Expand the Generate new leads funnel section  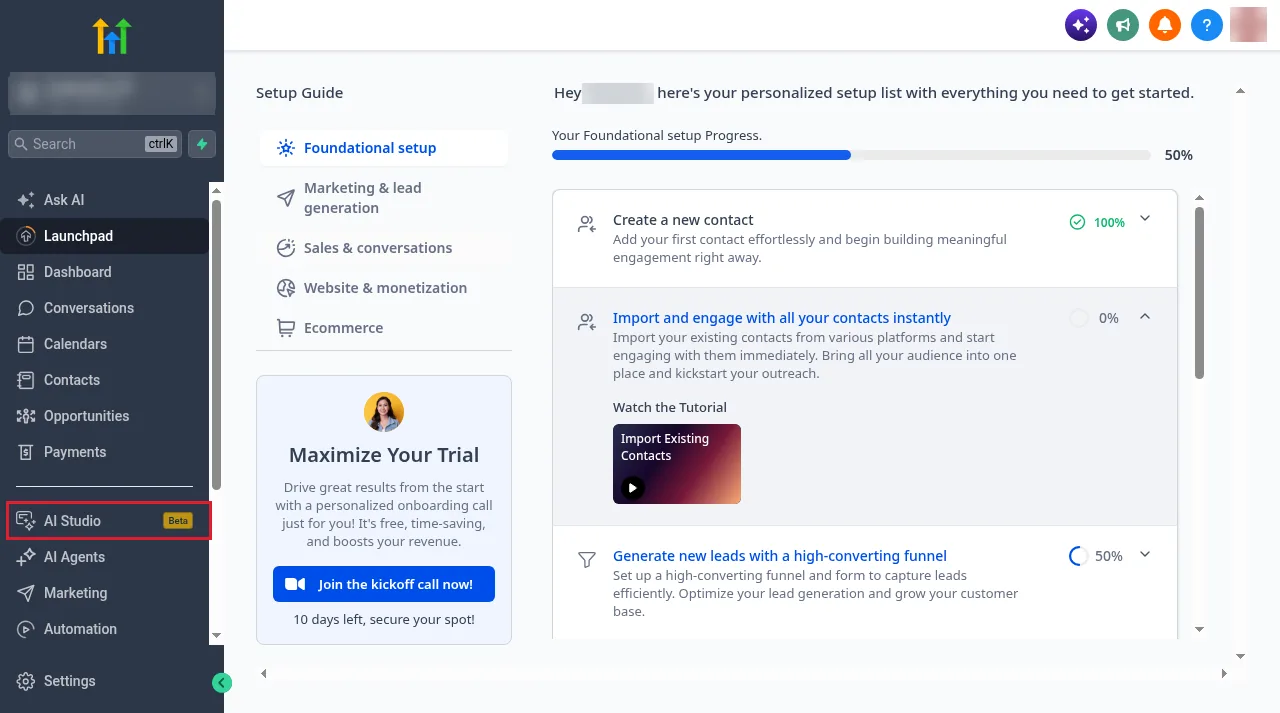tap(1145, 555)
